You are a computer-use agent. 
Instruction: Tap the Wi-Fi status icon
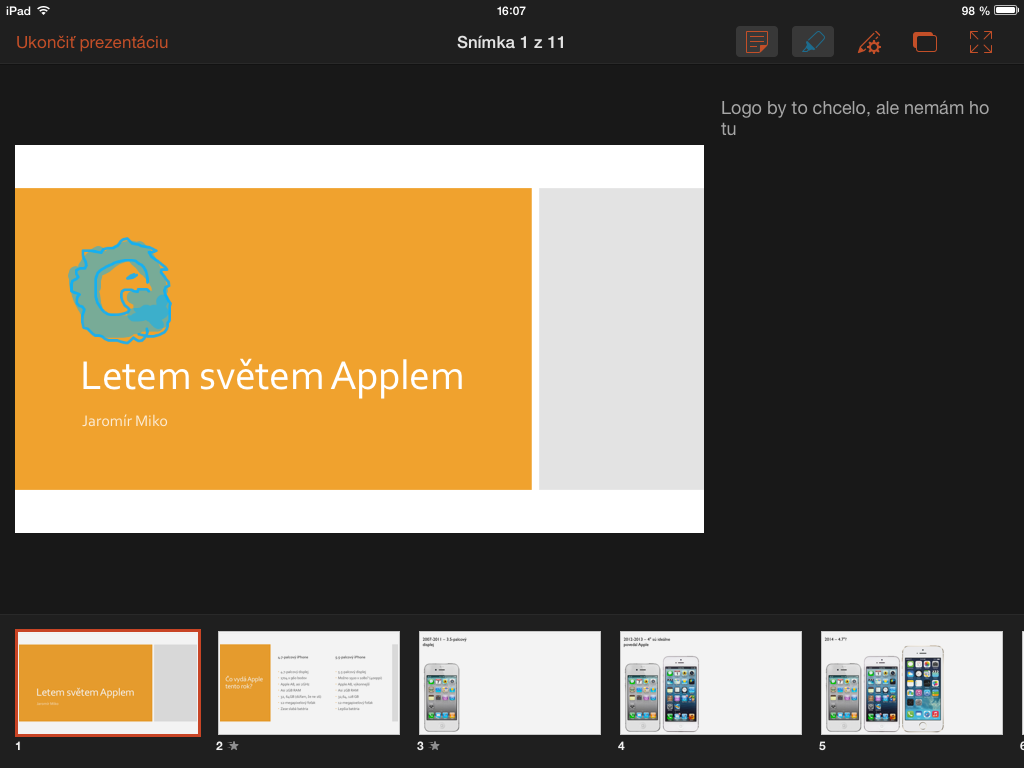pyautogui.click(x=43, y=11)
